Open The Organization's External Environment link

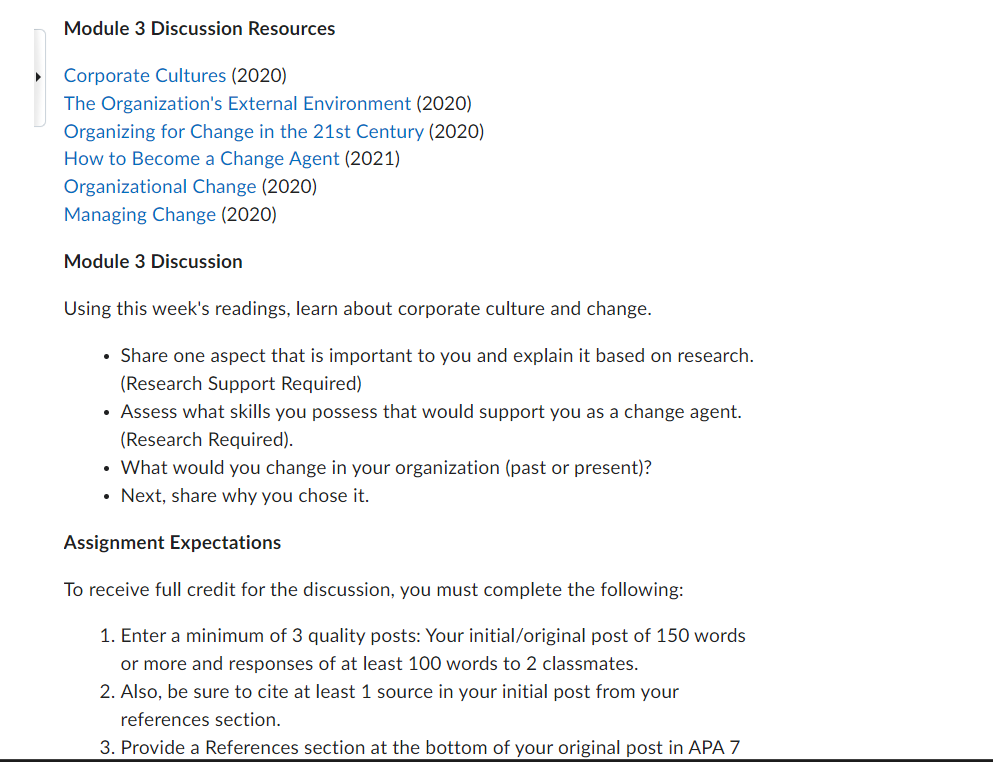[237, 103]
